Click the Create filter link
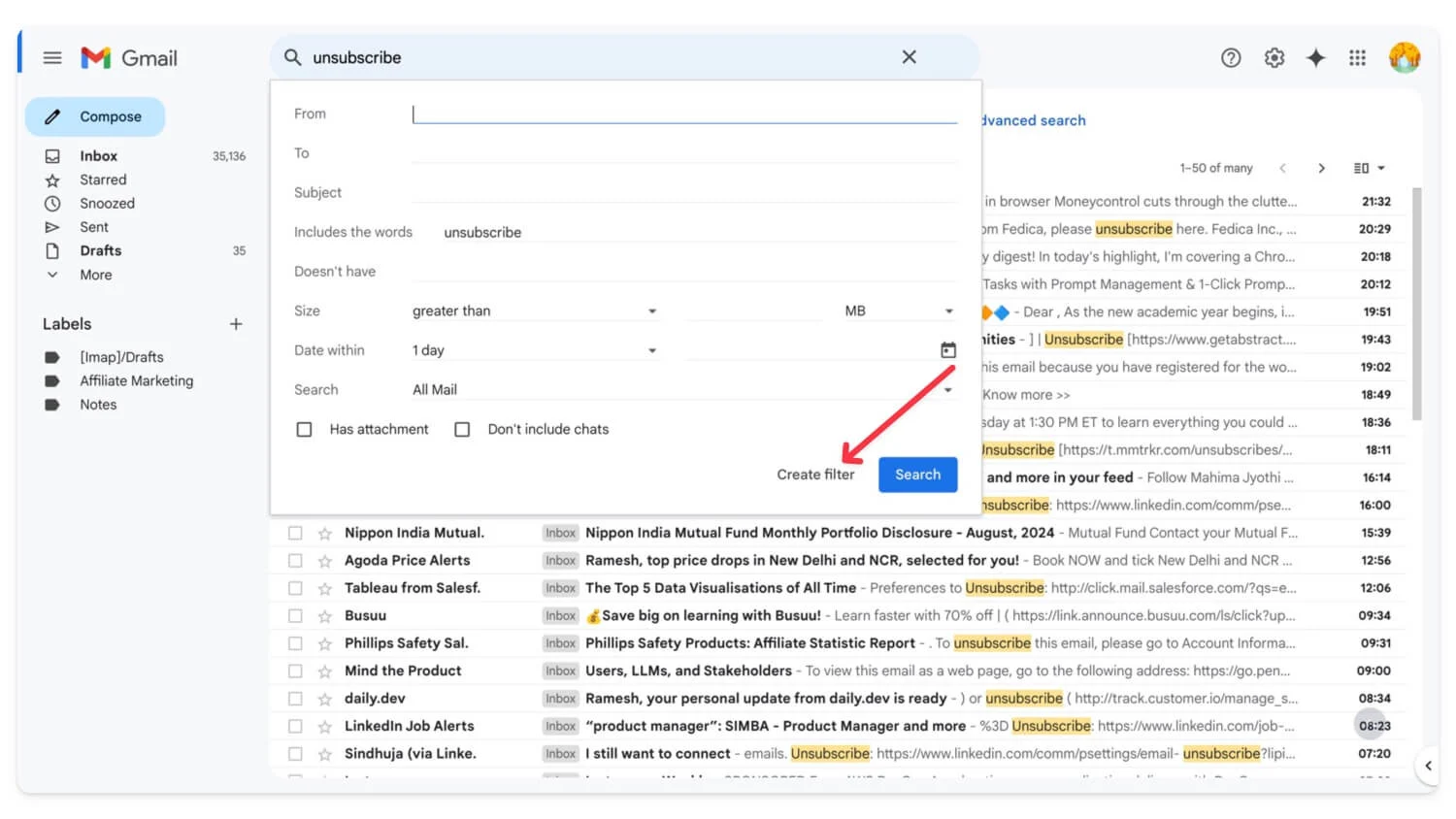Viewport: 1456px width, 819px height. click(x=815, y=475)
